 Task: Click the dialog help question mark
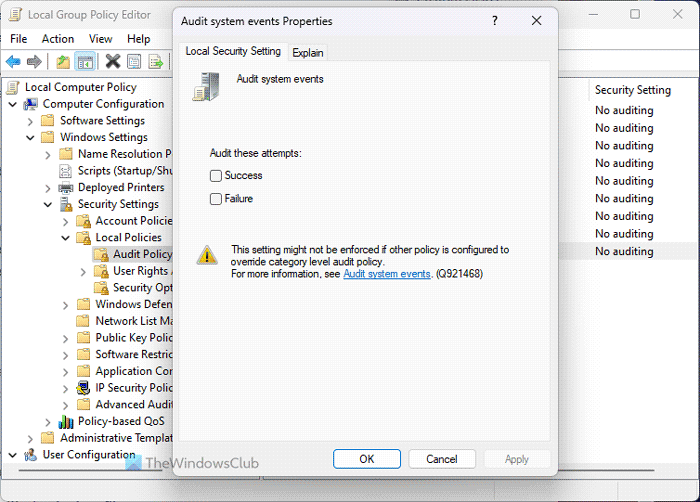pos(495,21)
